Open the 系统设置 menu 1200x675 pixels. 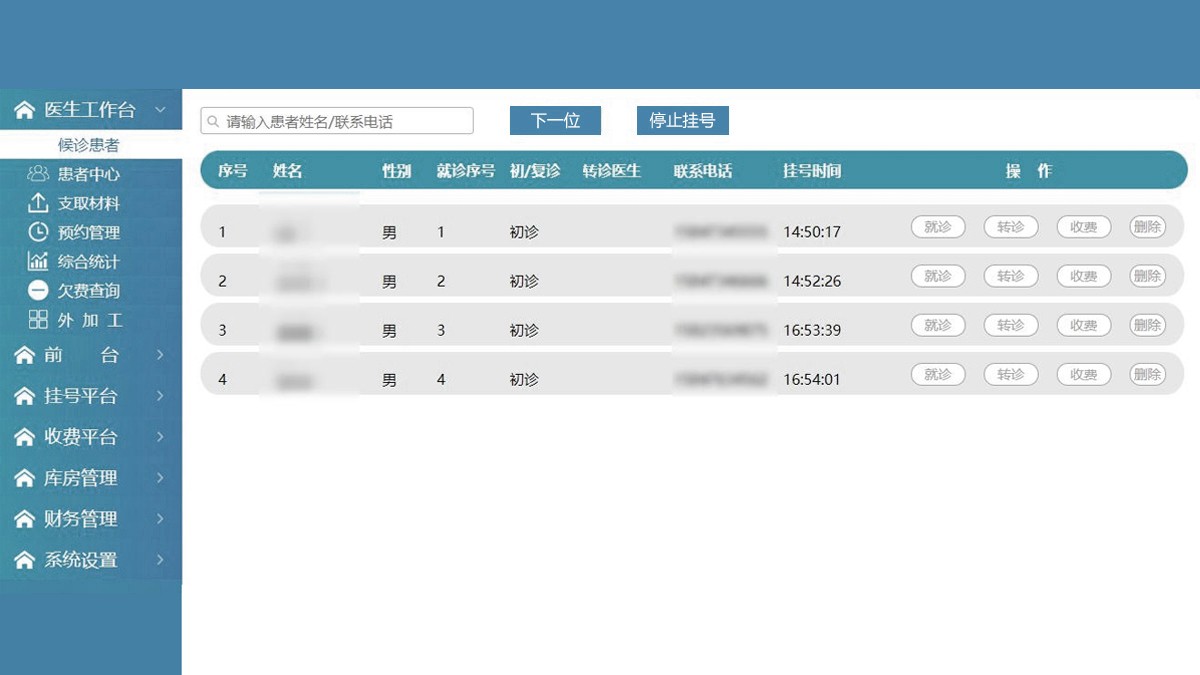tap(80, 561)
